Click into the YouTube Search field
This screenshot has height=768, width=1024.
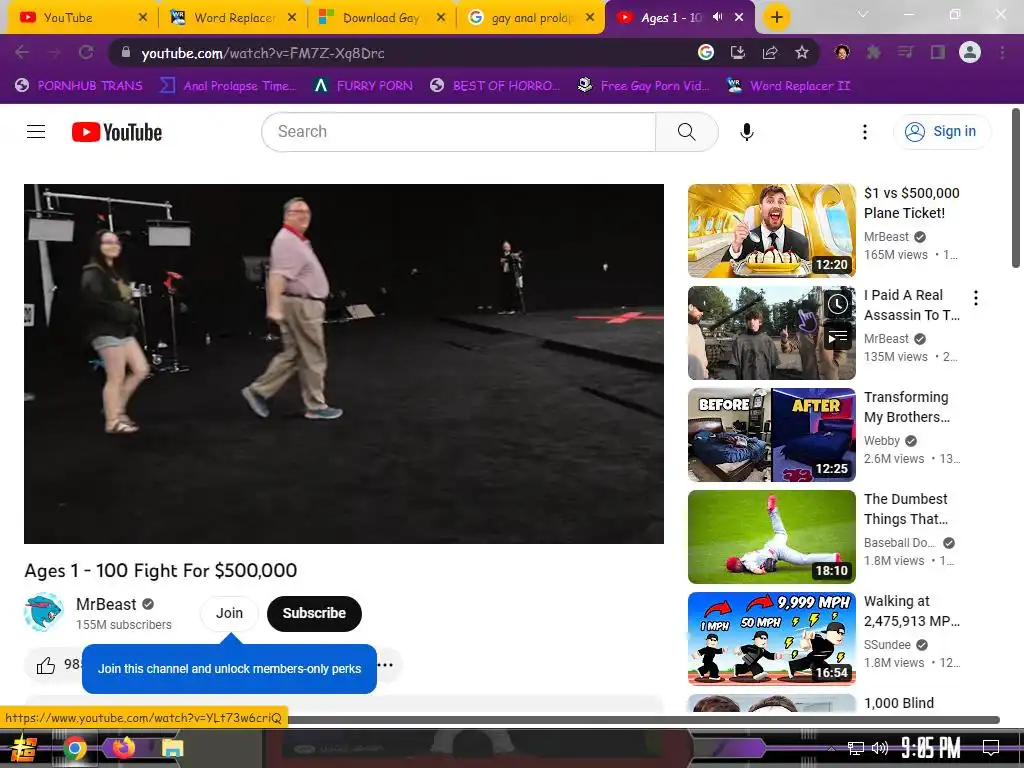tap(459, 132)
